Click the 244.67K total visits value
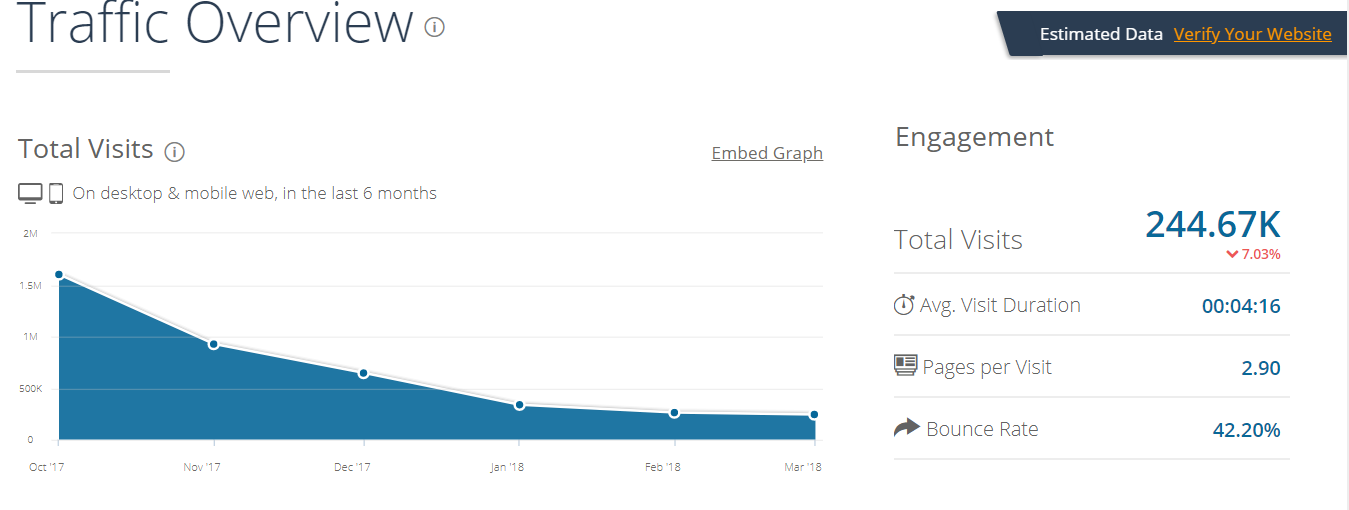The height and width of the screenshot is (510, 1349). 1212,224
